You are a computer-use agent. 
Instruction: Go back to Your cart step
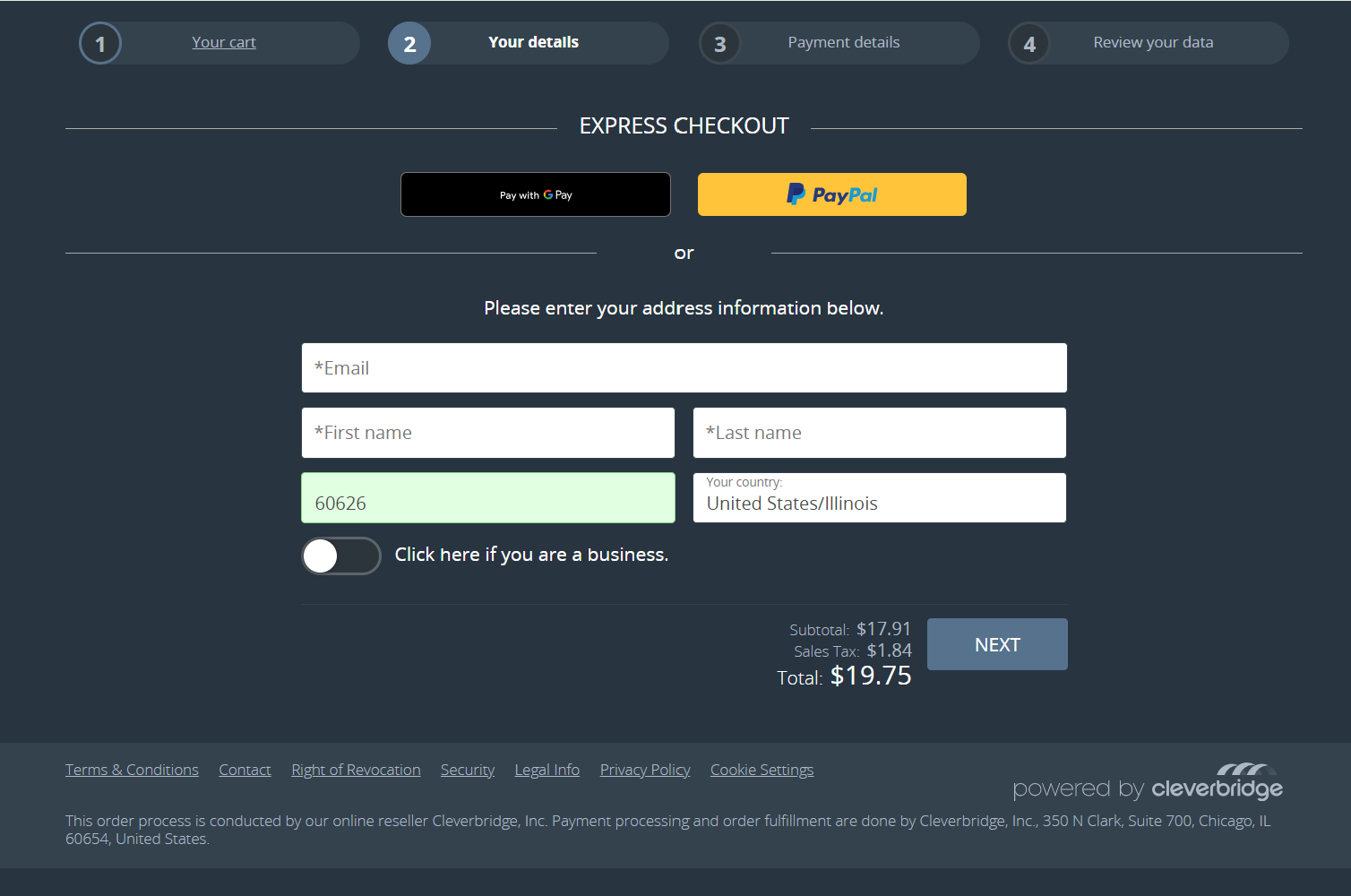coord(223,42)
